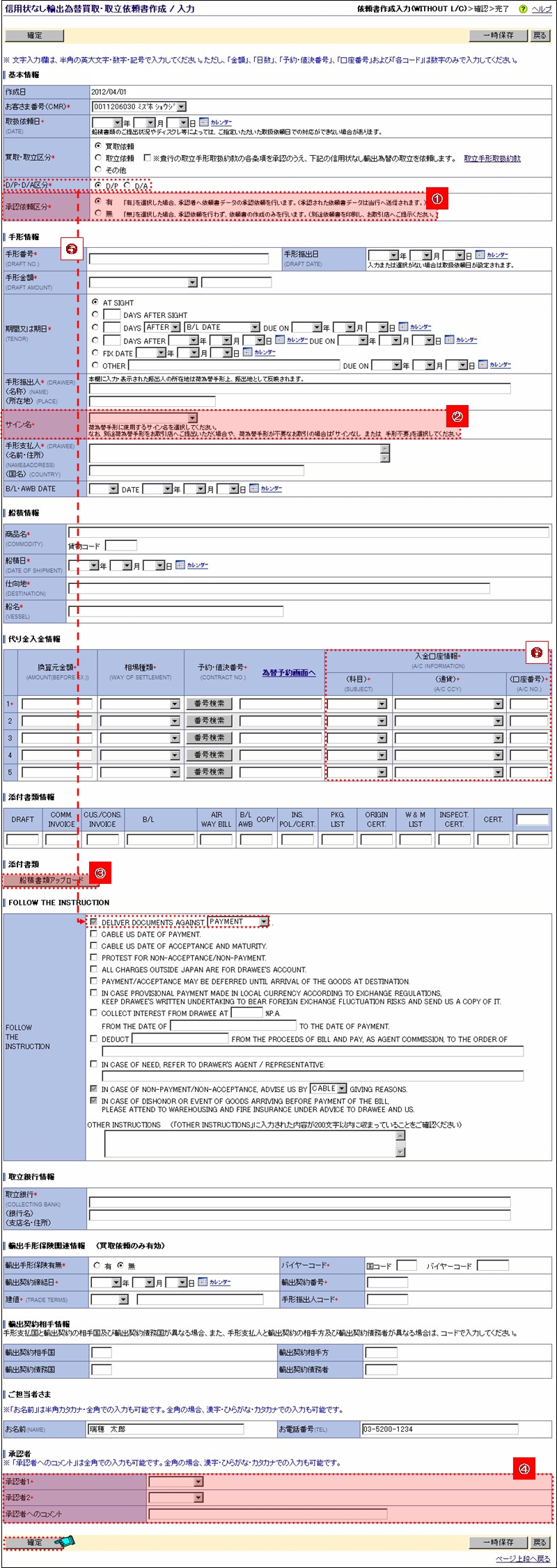Open DUE ON calendar icon on OTHER row
Viewport: 557px width, 1568px height.
(x=483, y=364)
